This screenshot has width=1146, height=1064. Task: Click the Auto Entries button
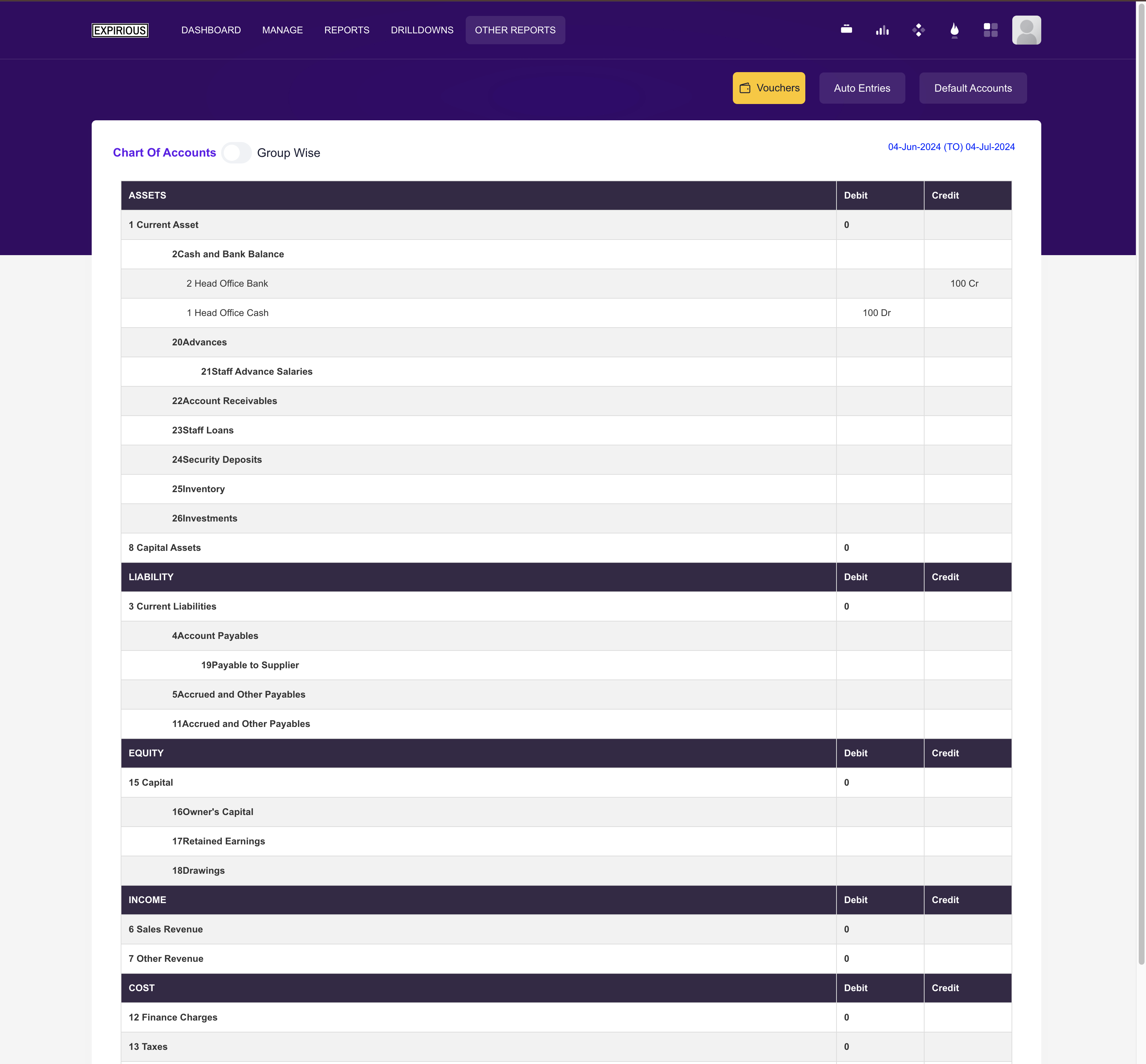(x=862, y=88)
